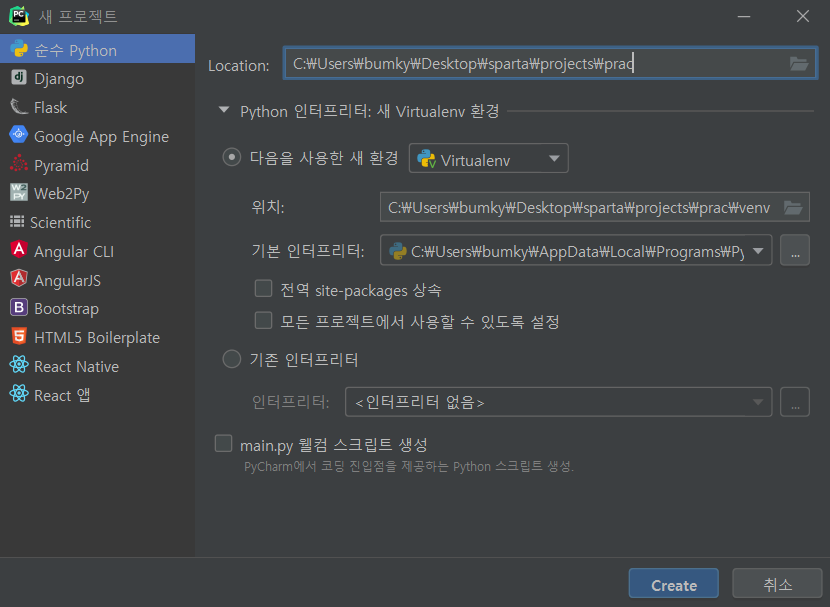Select the Angular CLI icon
Image resolution: width=830 pixels, height=607 pixels.
pos(19,250)
